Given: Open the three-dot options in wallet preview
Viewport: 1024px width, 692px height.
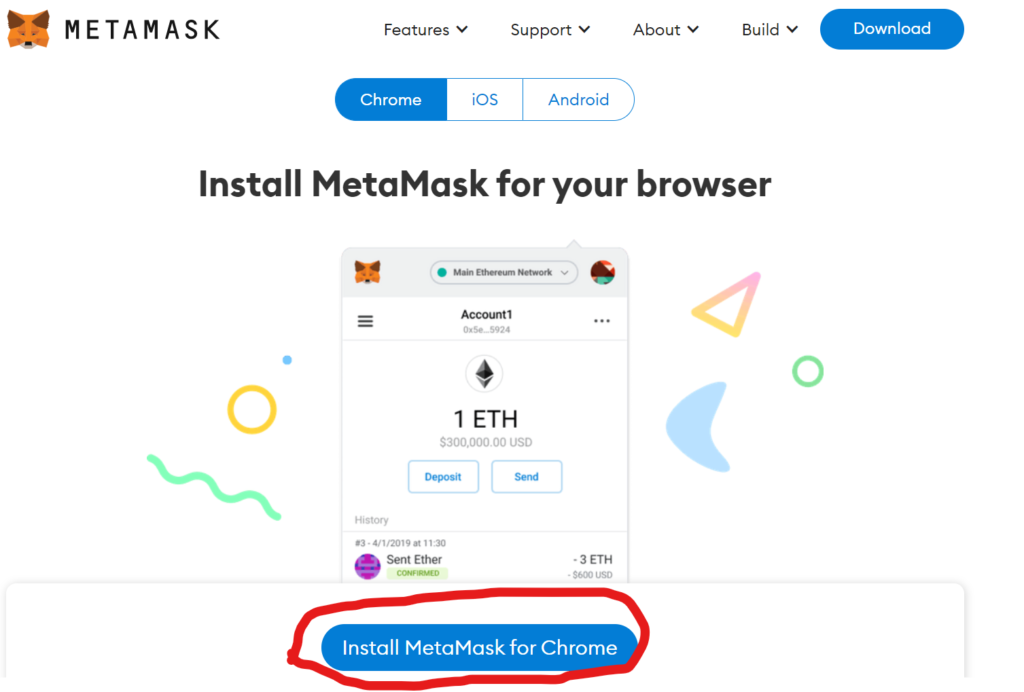Looking at the screenshot, I should pyautogui.click(x=601, y=321).
